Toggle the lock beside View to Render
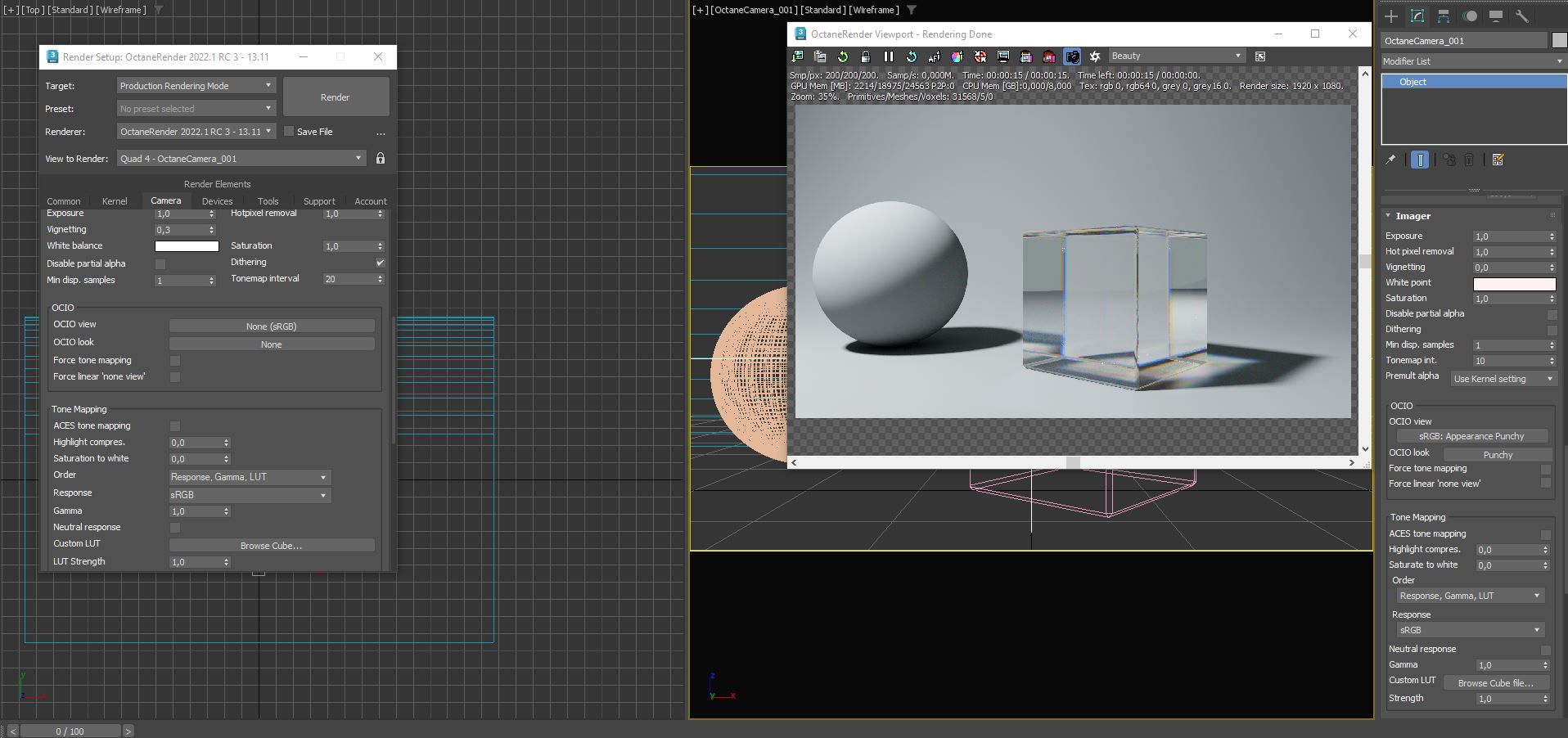 point(381,159)
